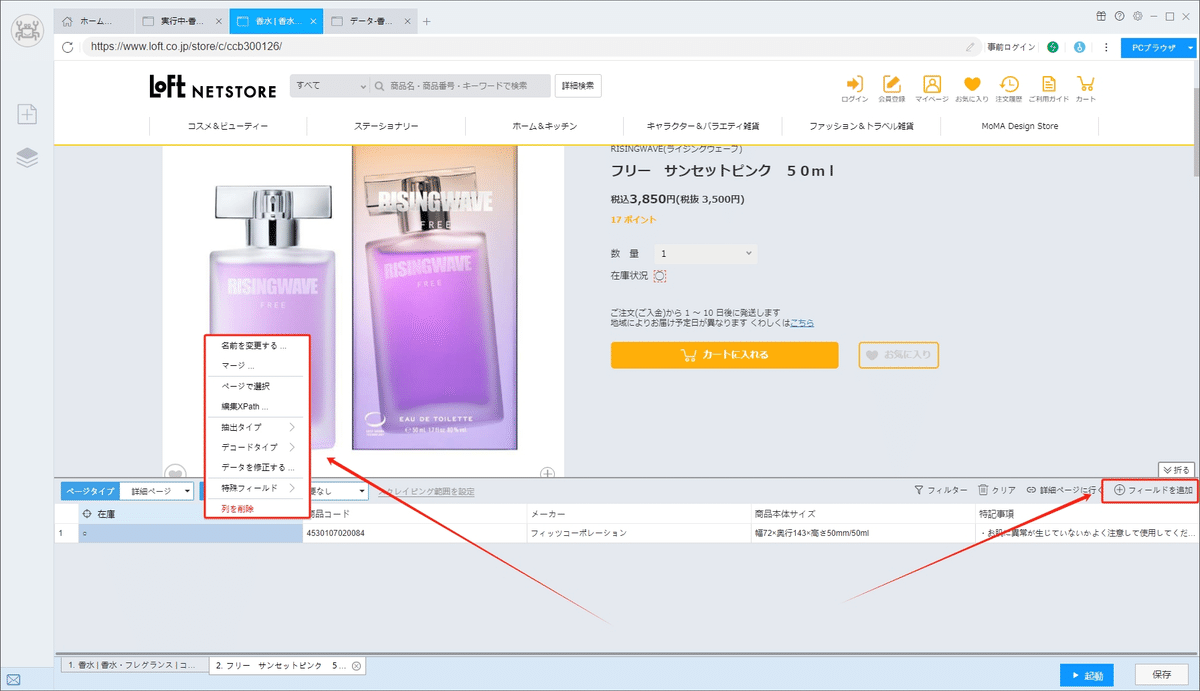Expand 特殊フィールド submenu
The image size is (1200, 691).
[x=257, y=488]
